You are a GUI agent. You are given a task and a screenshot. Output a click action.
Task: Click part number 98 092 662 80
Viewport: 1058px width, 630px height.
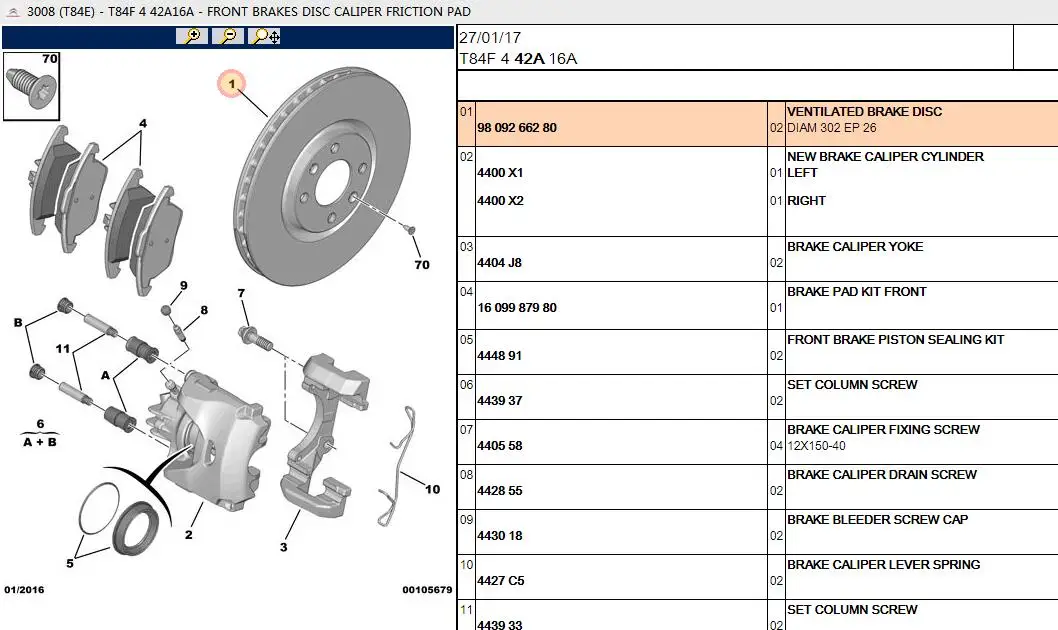(517, 127)
